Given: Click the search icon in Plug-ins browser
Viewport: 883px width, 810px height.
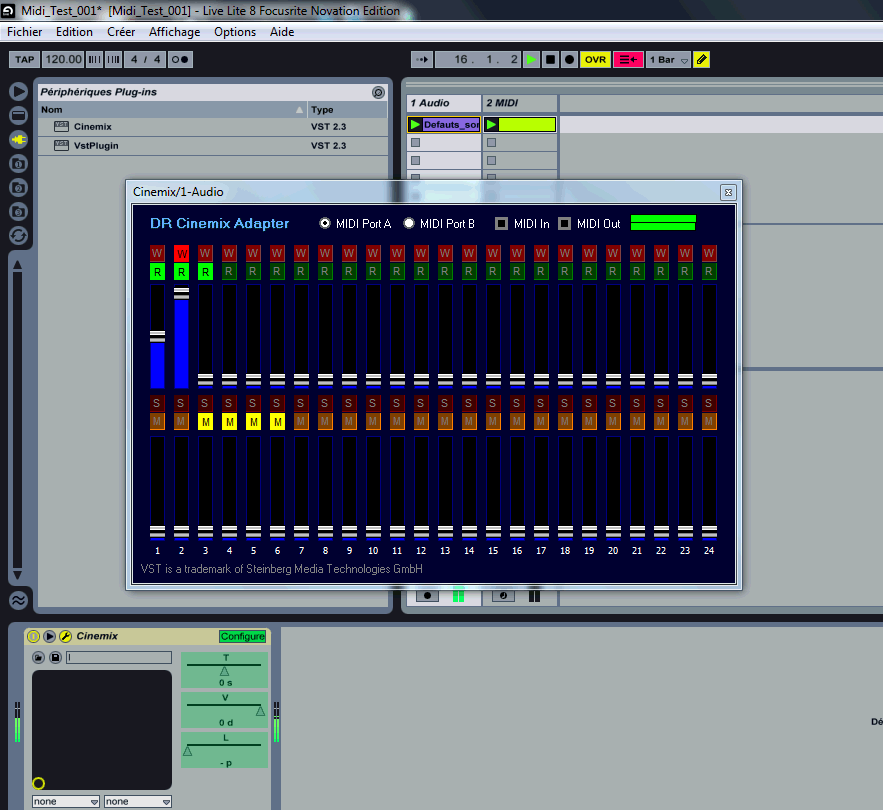Looking at the screenshot, I should (378, 92).
